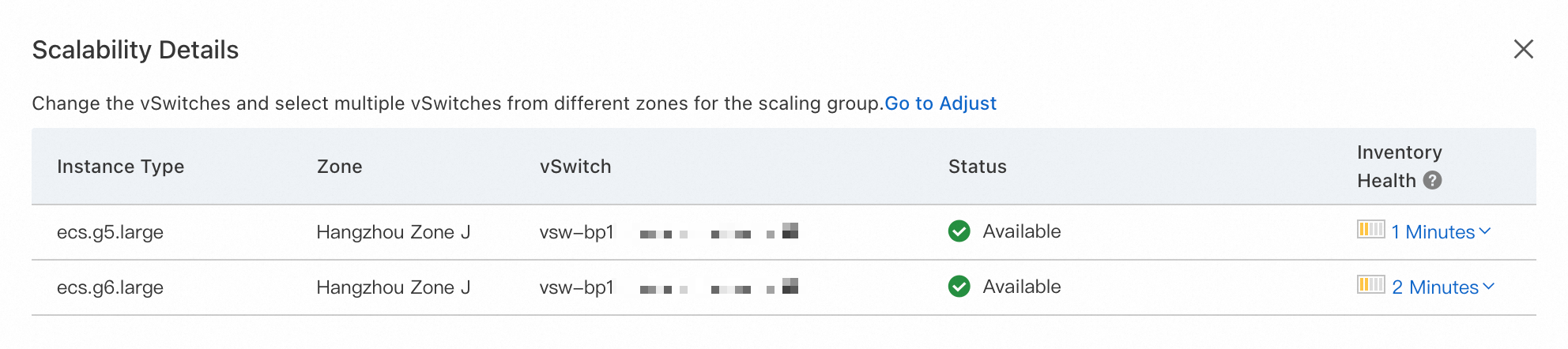
Task: Click inventory health bar icon for ecs.g5.large
Action: coord(1370,230)
